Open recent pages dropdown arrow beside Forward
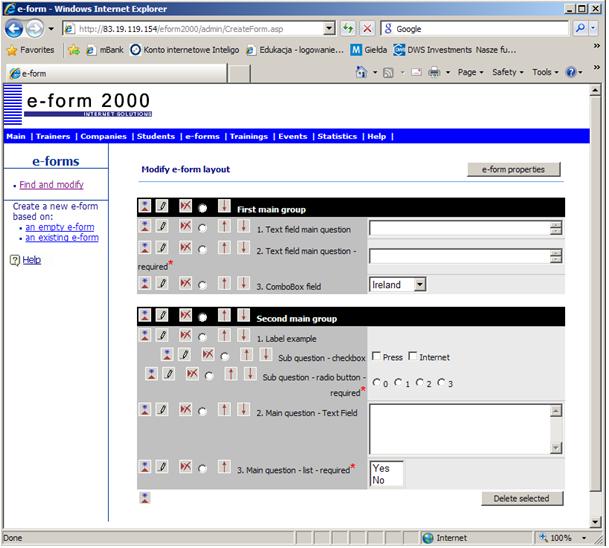This screenshot has width=609, height=548. point(51,29)
